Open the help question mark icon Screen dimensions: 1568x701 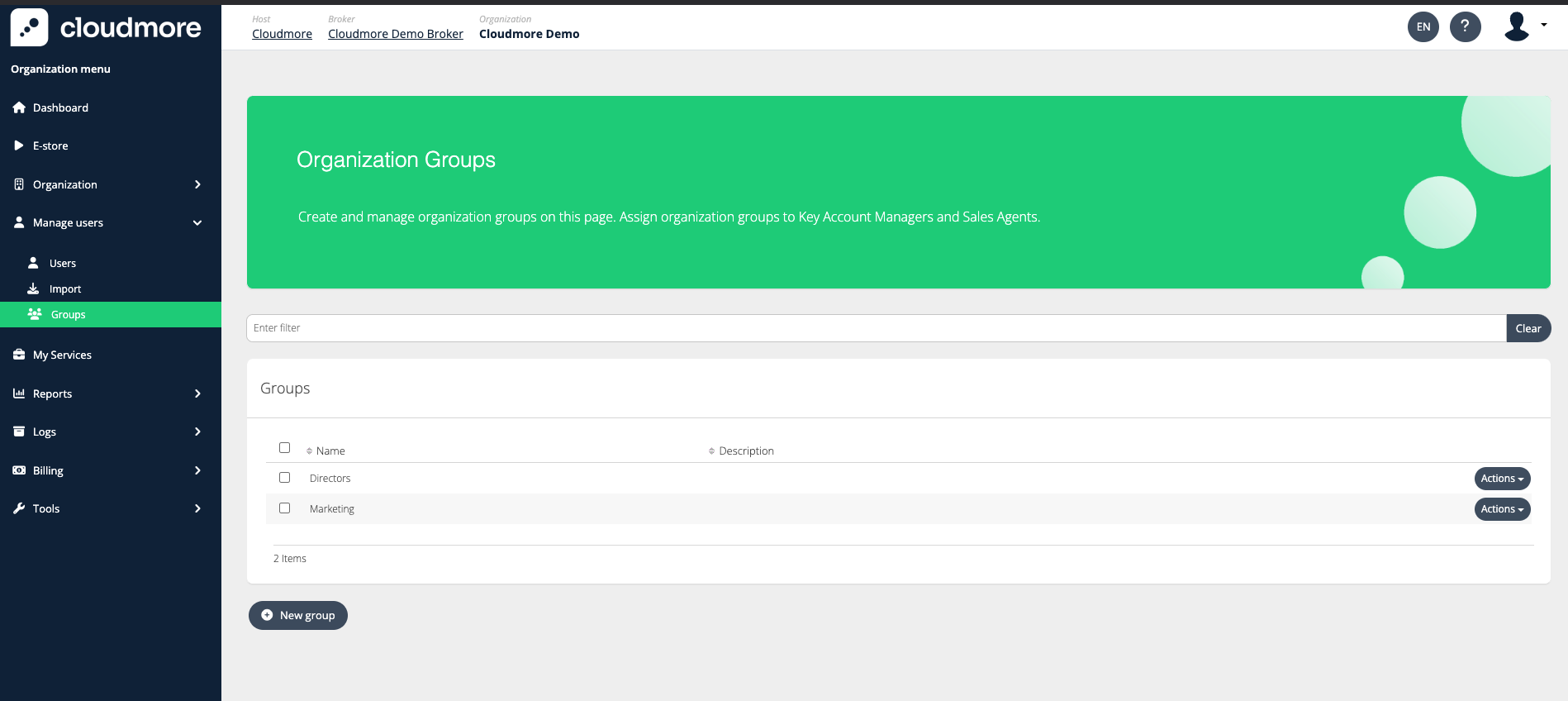(1465, 26)
